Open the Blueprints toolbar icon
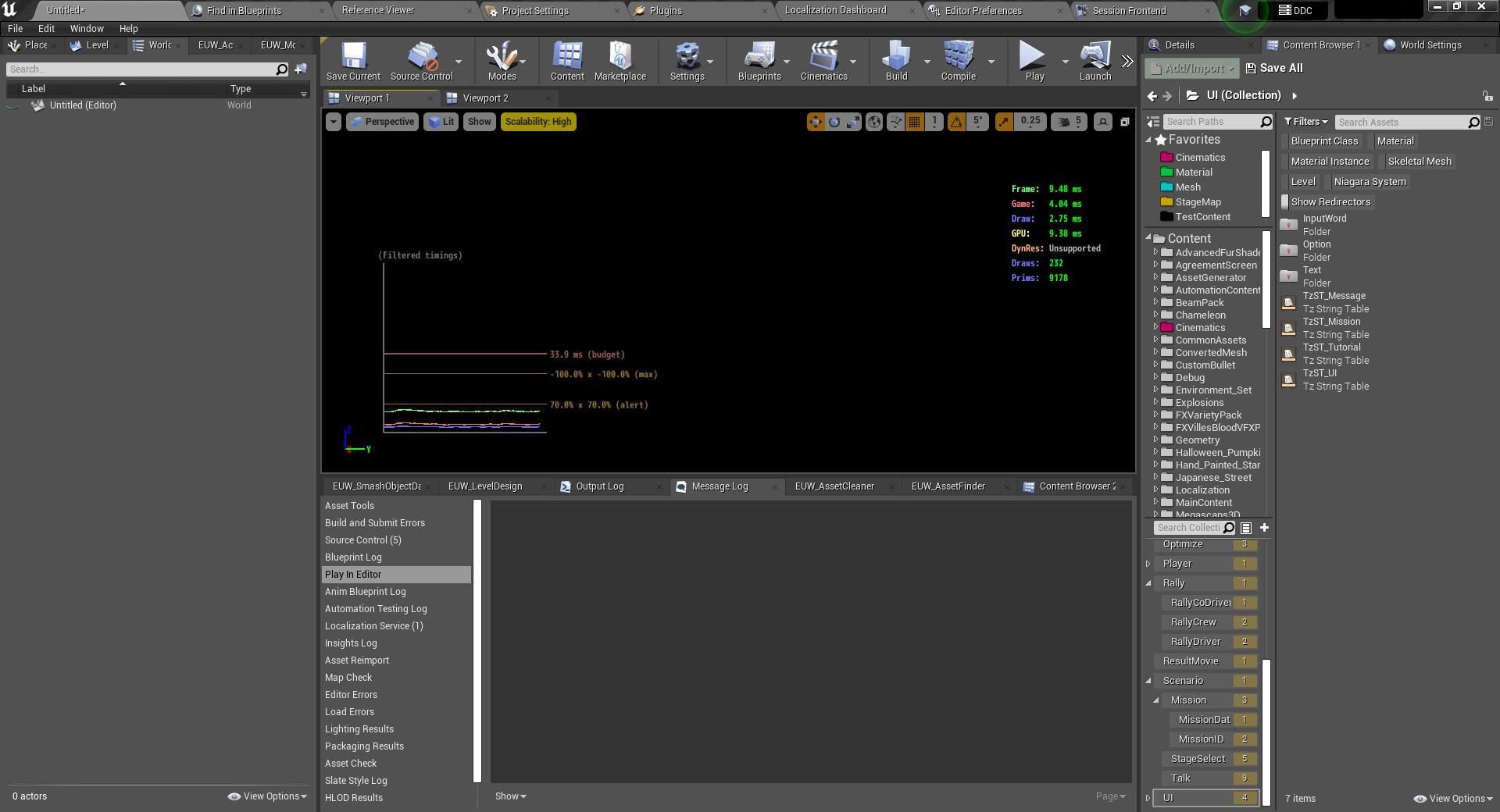The width and height of the screenshot is (1500, 812). point(759,61)
